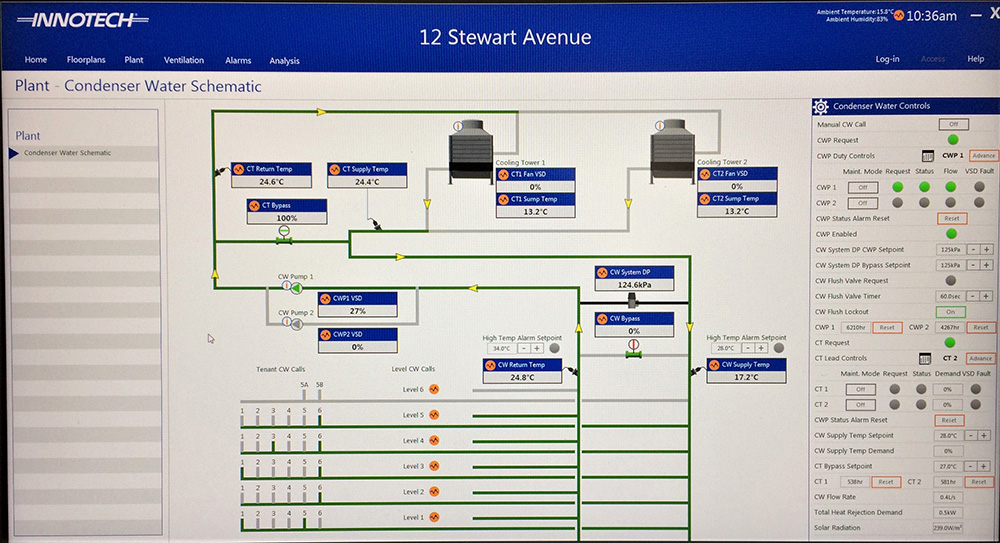
Task: Click the Cooling Tower 2 info icon
Action: pos(659,126)
